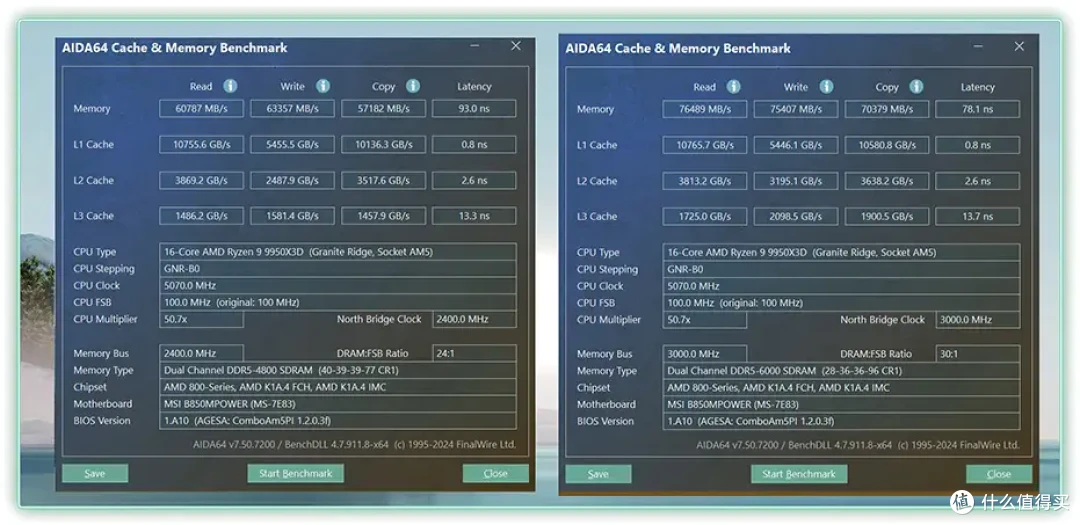Select Memory read value 76489 MB/s
Image resolution: width=1080 pixels, height=525 pixels.
(705, 110)
